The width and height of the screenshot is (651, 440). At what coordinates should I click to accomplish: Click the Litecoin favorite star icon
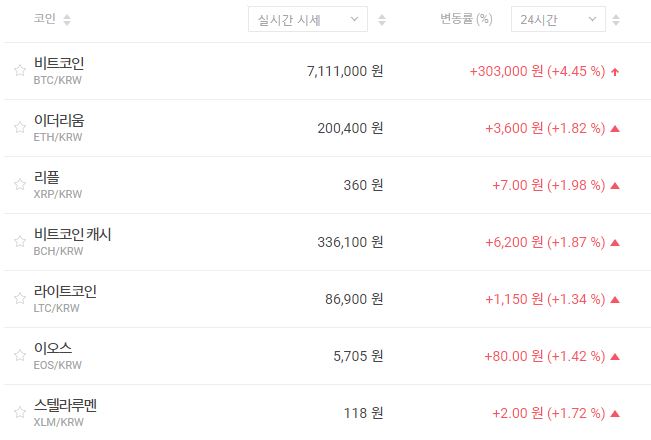pyautogui.click(x=19, y=299)
